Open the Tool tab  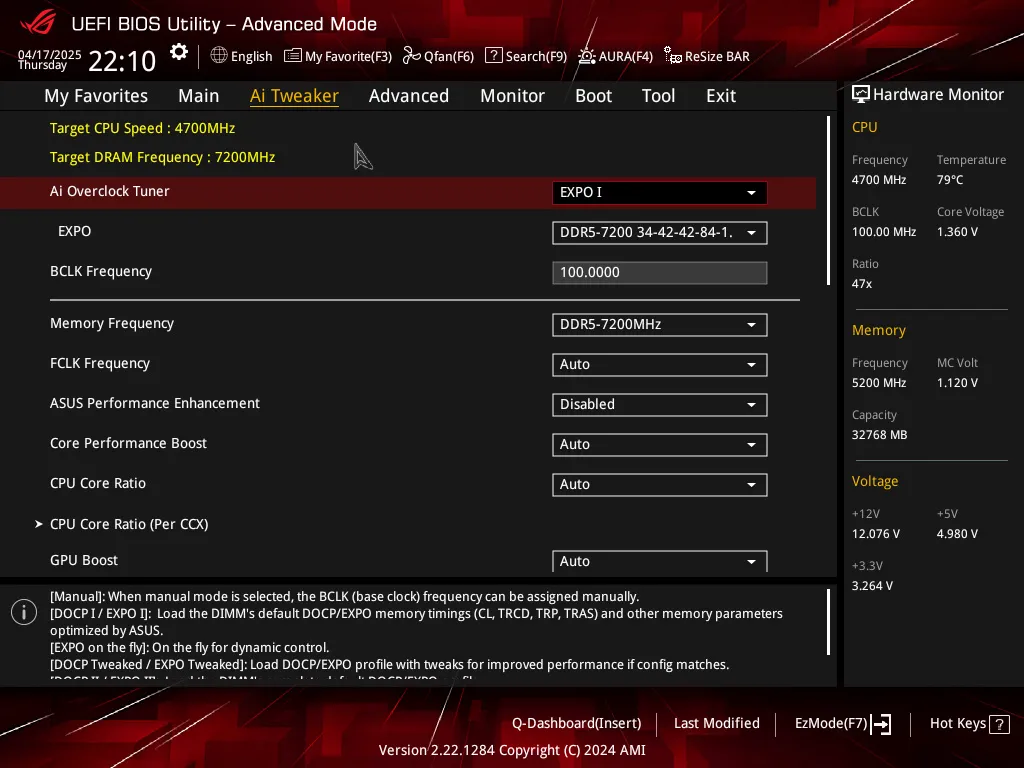[658, 95]
